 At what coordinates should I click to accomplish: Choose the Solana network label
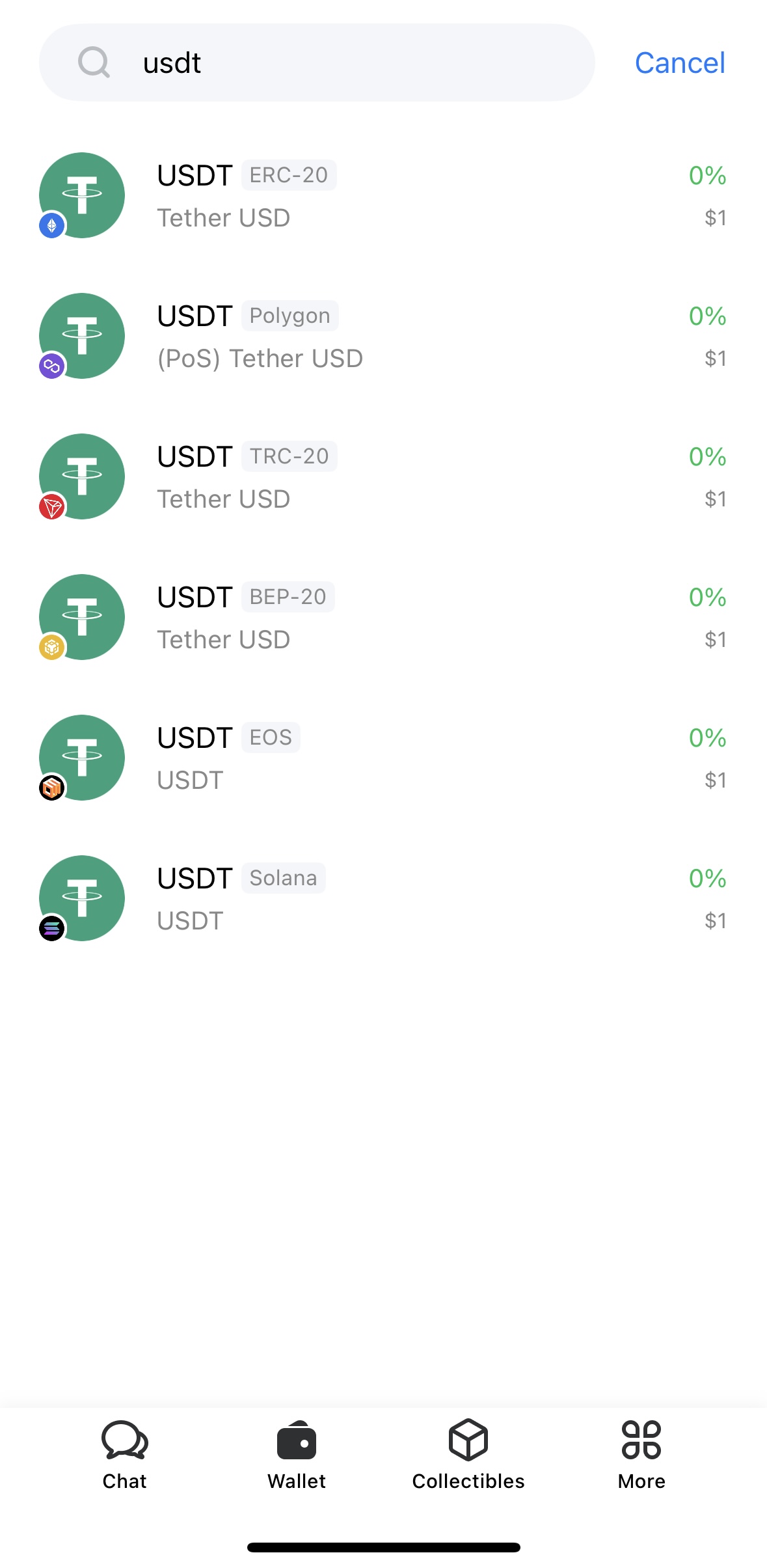pyautogui.click(x=283, y=878)
